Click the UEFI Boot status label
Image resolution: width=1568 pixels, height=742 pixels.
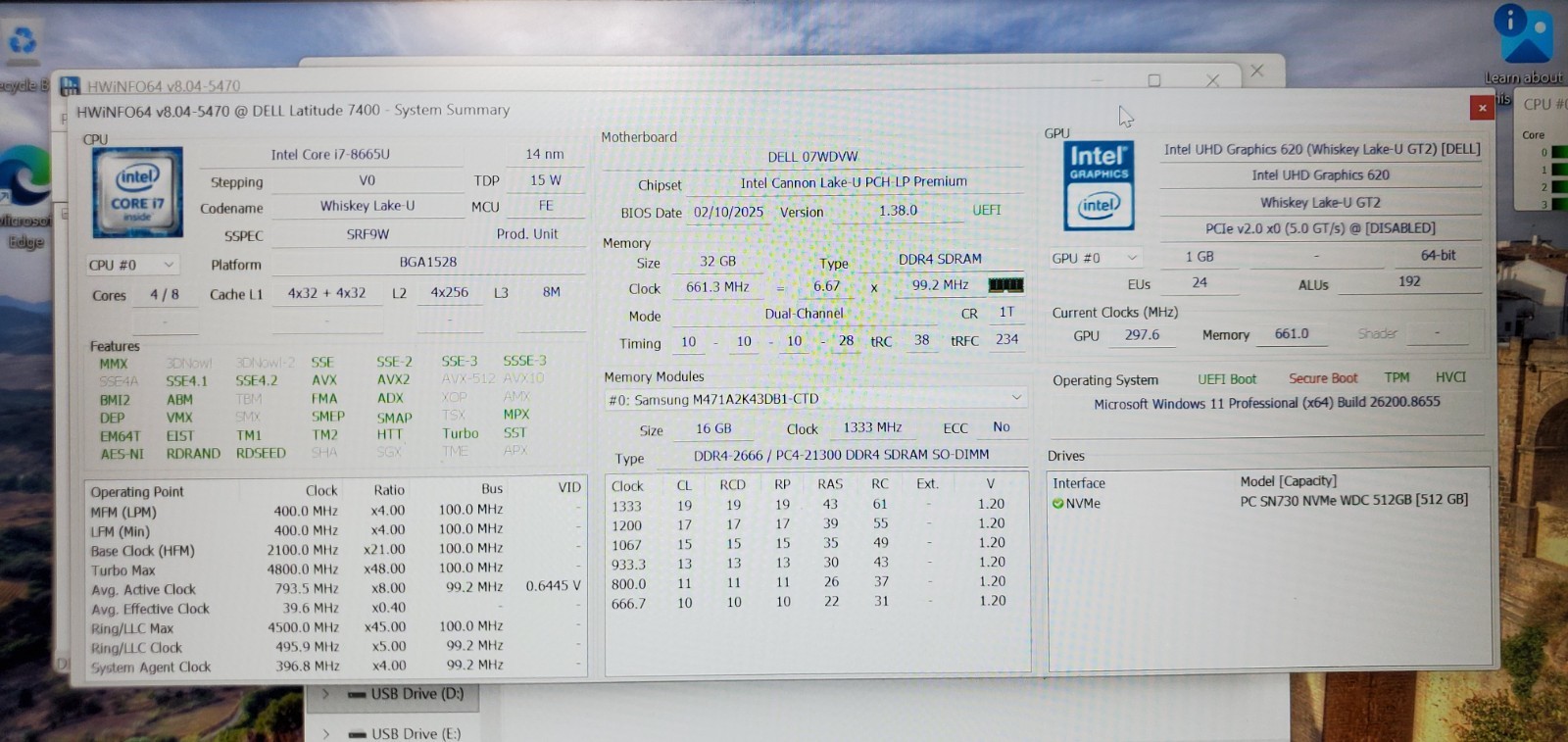[1227, 379]
